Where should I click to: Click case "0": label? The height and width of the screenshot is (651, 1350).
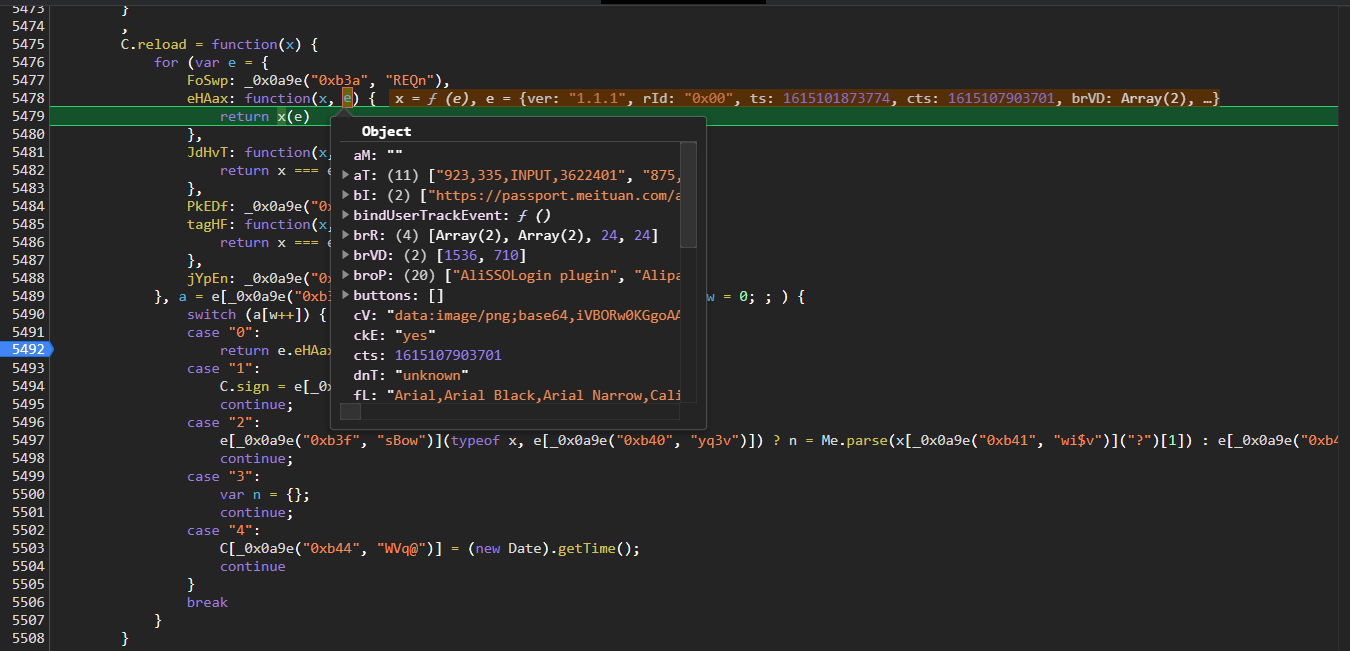tap(224, 332)
